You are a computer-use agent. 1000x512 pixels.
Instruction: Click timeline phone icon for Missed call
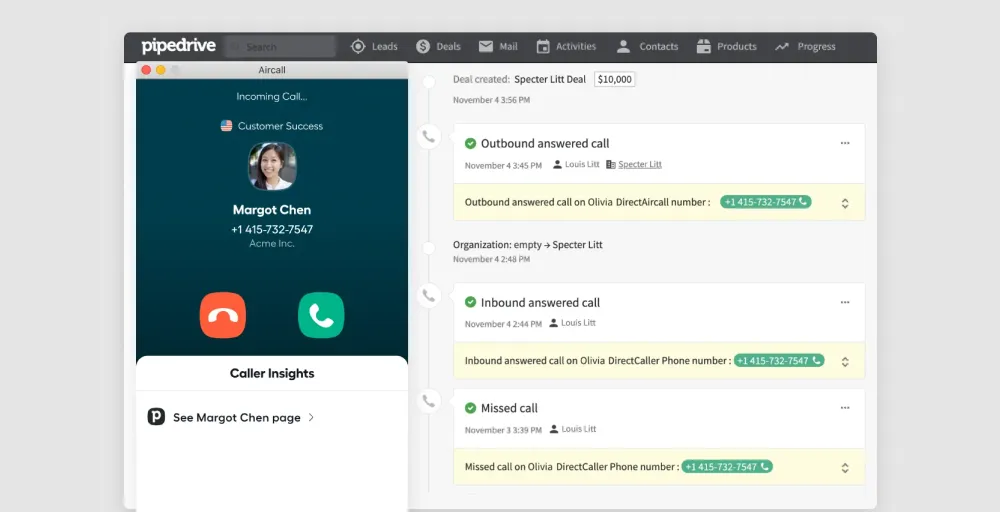pos(429,401)
